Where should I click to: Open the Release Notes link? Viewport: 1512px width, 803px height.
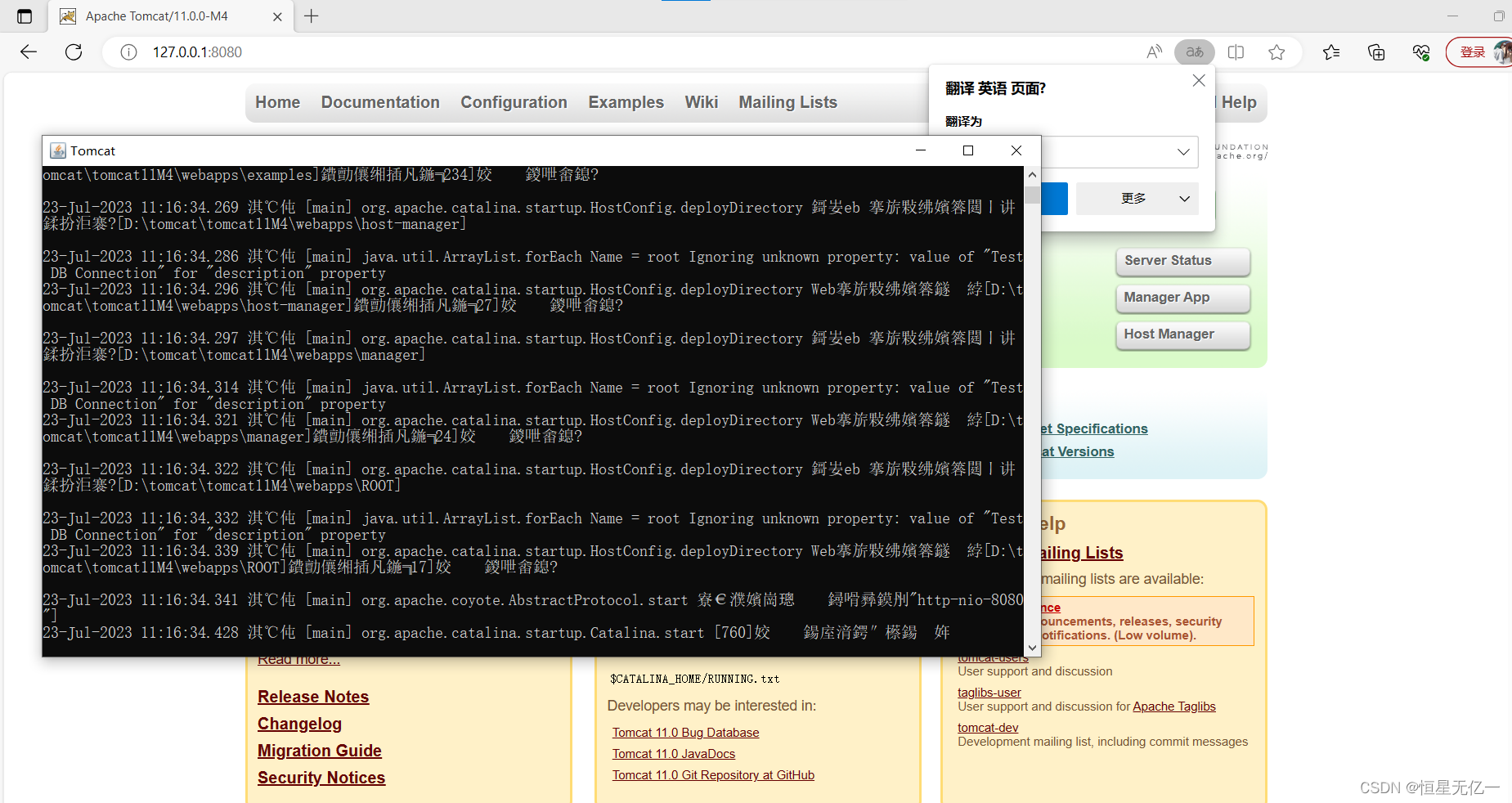tap(313, 696)
